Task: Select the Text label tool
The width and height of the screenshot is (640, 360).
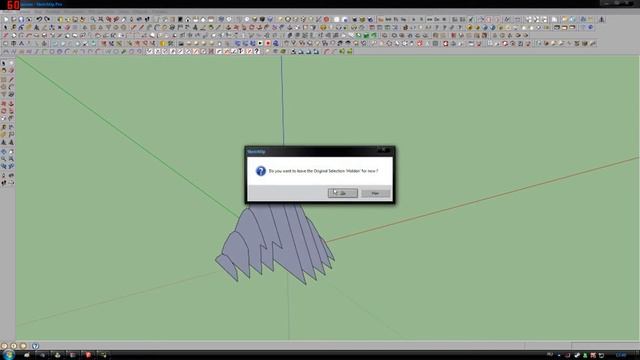Action: (11, 134)
